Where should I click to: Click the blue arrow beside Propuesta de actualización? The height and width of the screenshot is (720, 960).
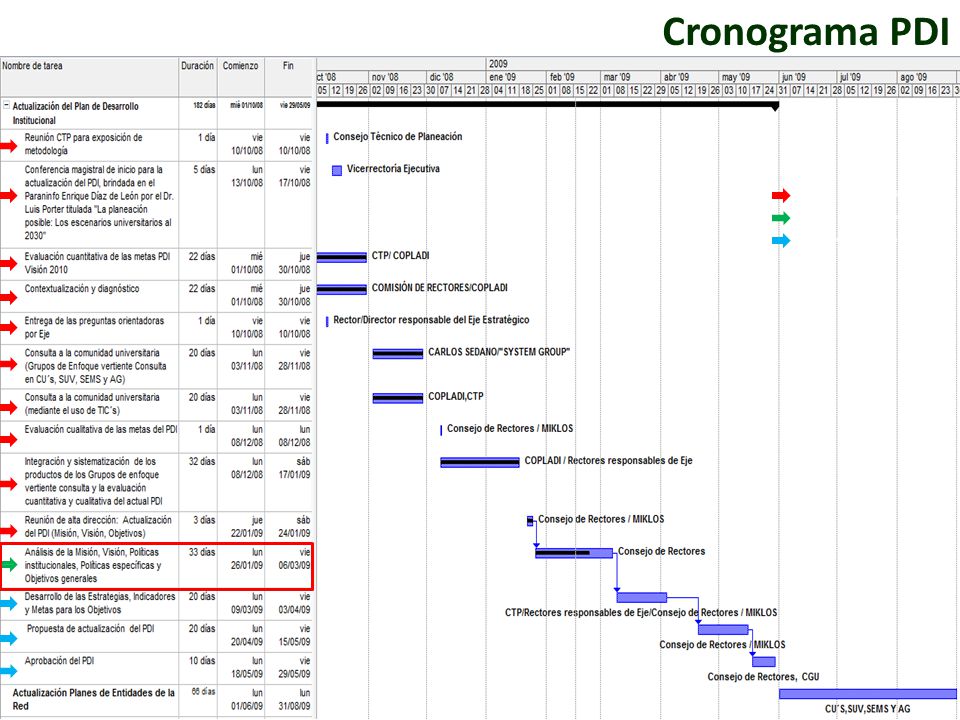point(9,639)
